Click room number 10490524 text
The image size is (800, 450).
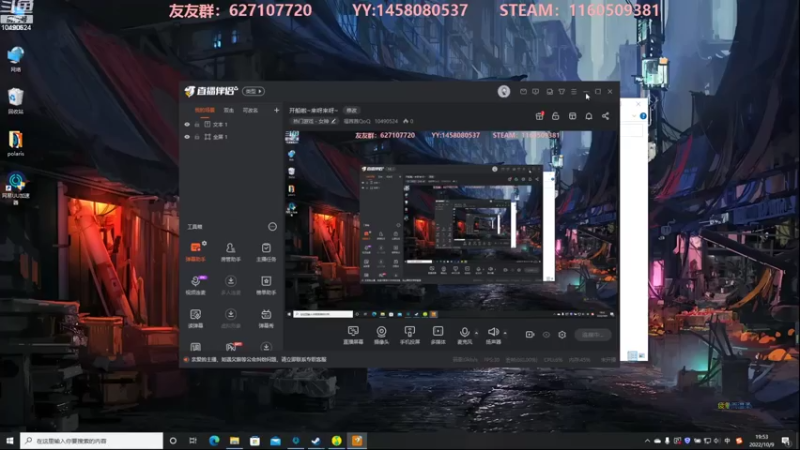(x=386, y=121)
